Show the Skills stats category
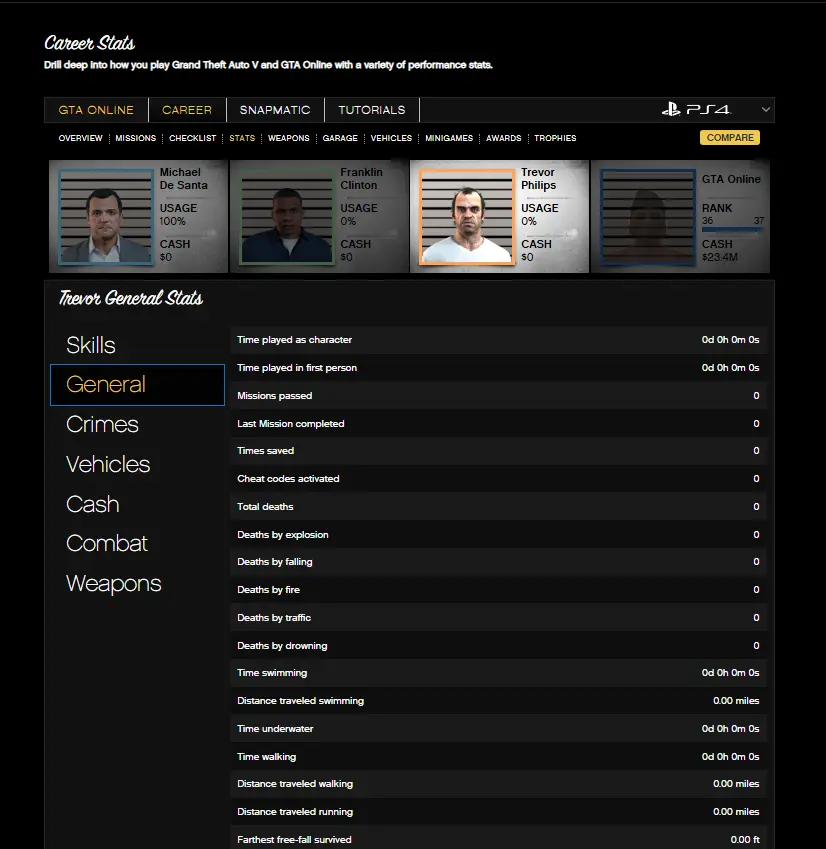This screenshot has height=849, width=826. [91, 345]
